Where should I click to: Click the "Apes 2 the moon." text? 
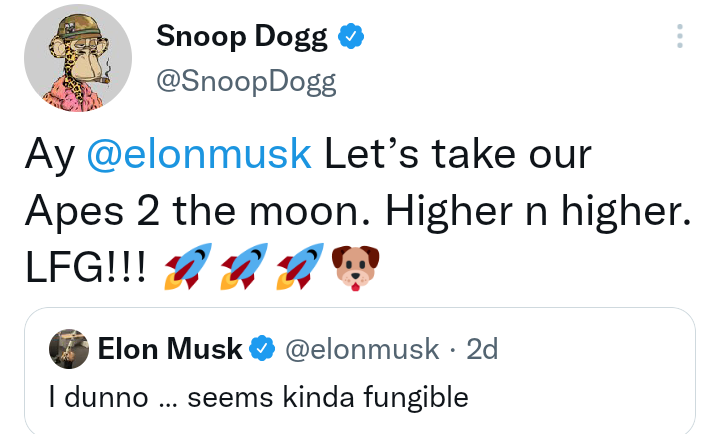[194, 213]
